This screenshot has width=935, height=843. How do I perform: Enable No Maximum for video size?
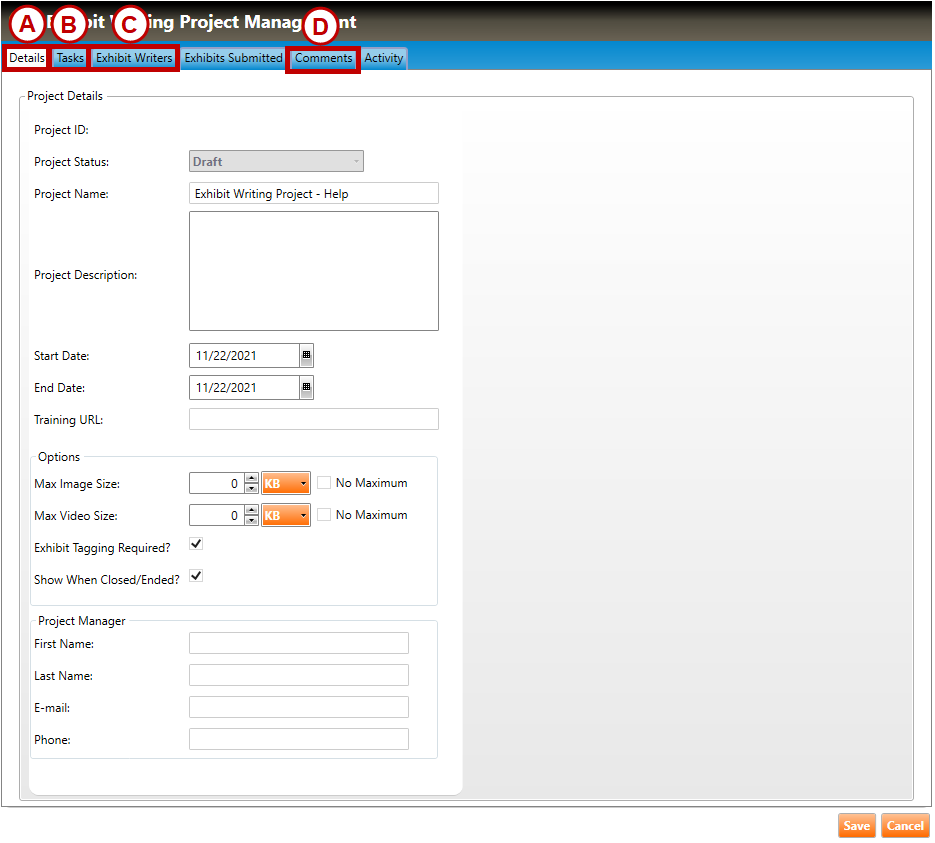pos(324,515)
